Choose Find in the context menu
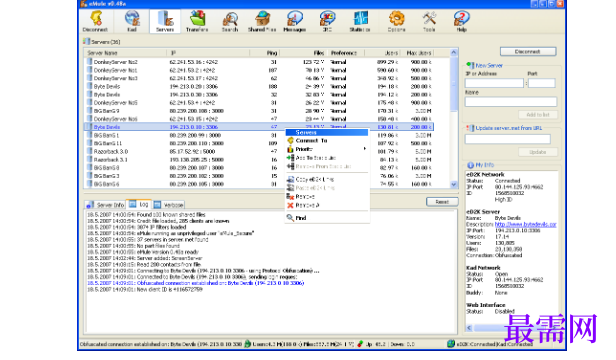The image size is (616, 360). tap(327, 218)
